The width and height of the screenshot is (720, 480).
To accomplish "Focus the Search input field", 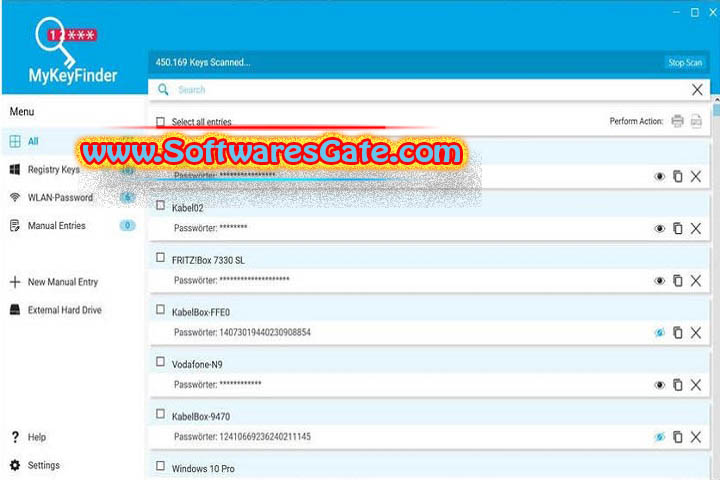I will (427, 90).
